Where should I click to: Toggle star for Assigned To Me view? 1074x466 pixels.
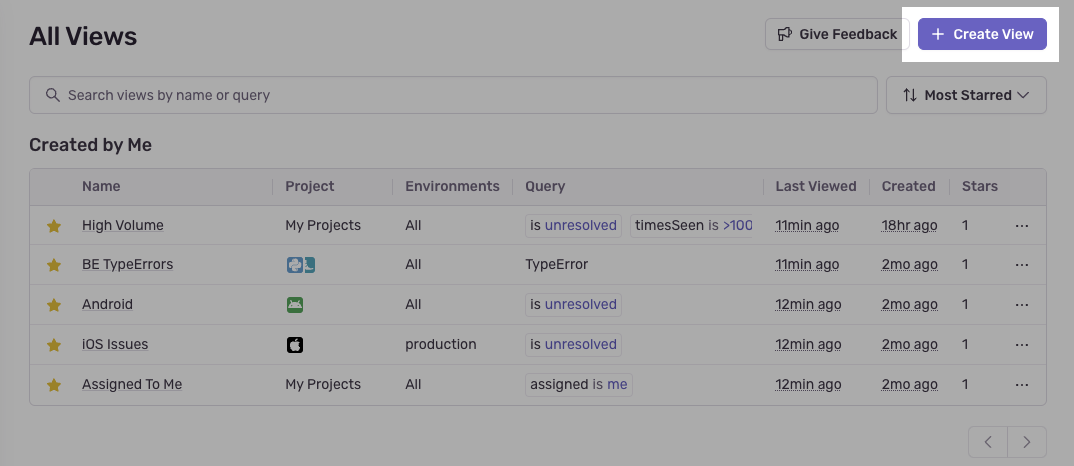pos(54,385)
